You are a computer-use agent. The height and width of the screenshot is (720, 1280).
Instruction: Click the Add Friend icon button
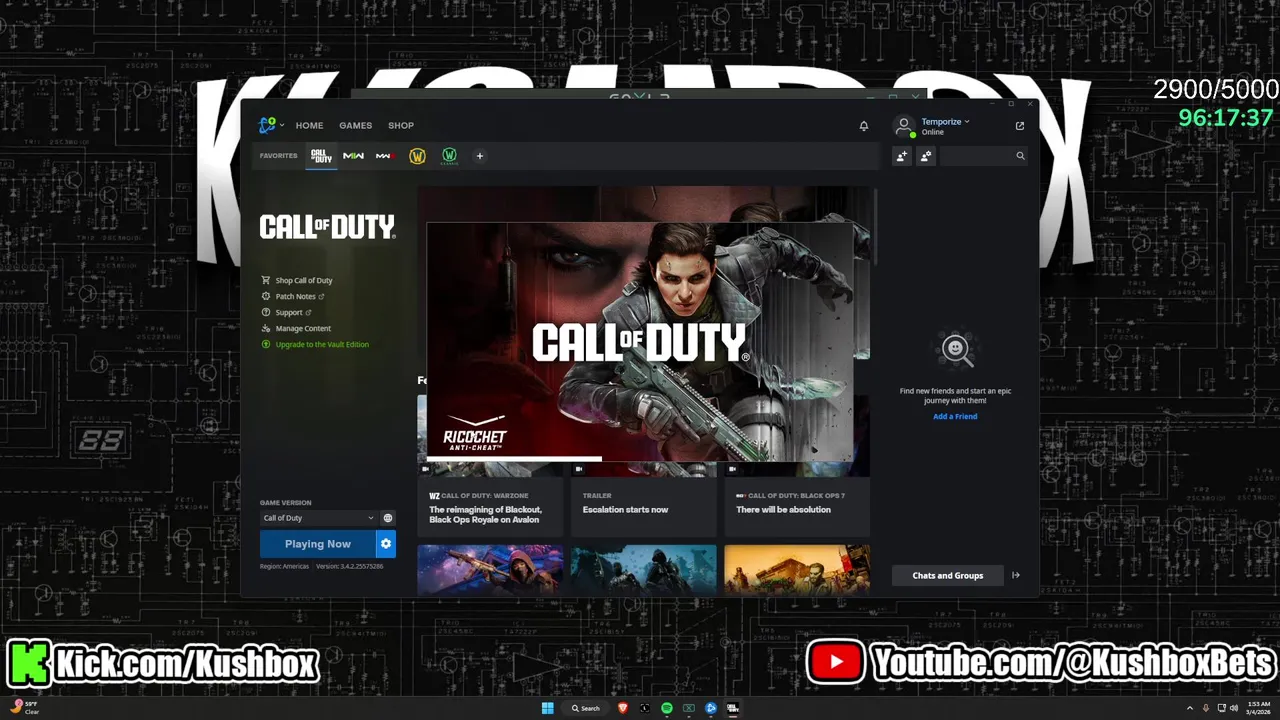tap(902, 156)
